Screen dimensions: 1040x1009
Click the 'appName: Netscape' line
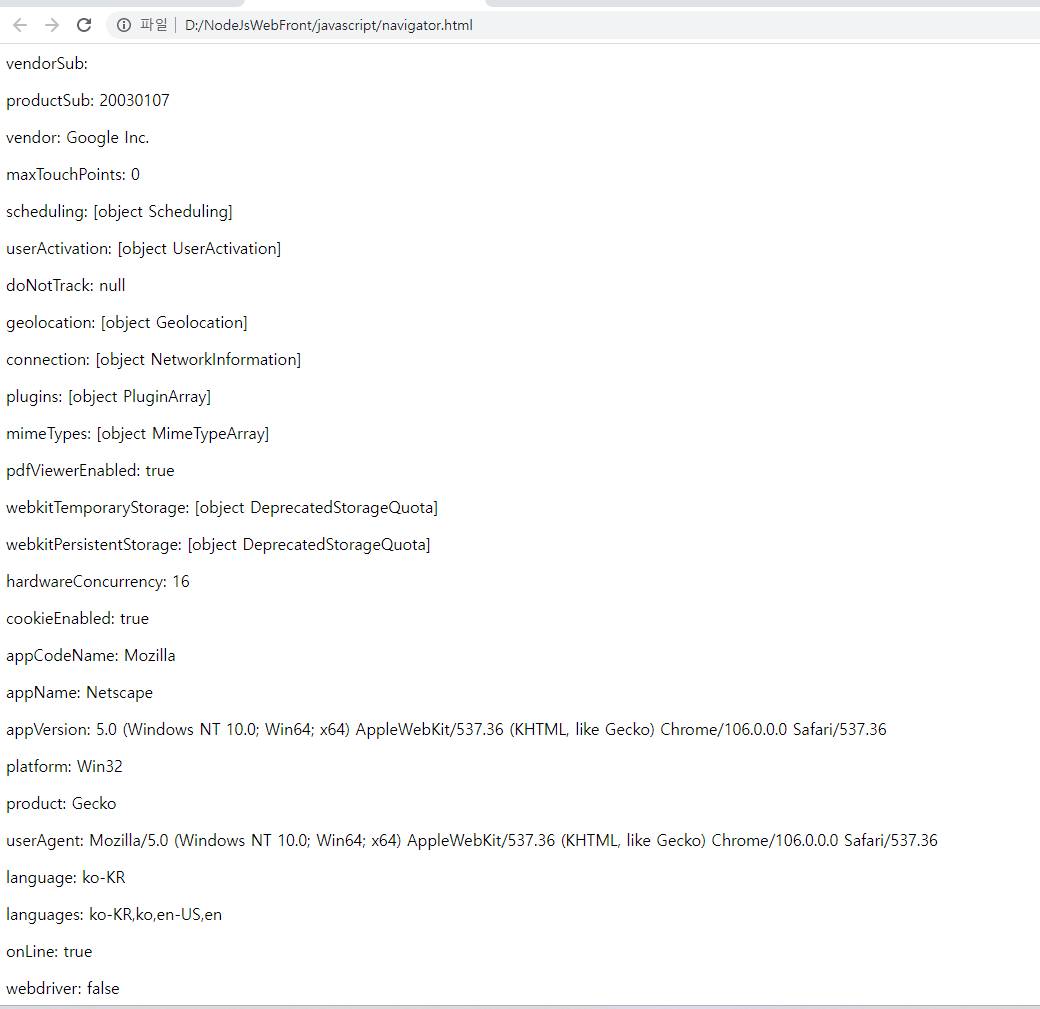click(x=80, y=693)
